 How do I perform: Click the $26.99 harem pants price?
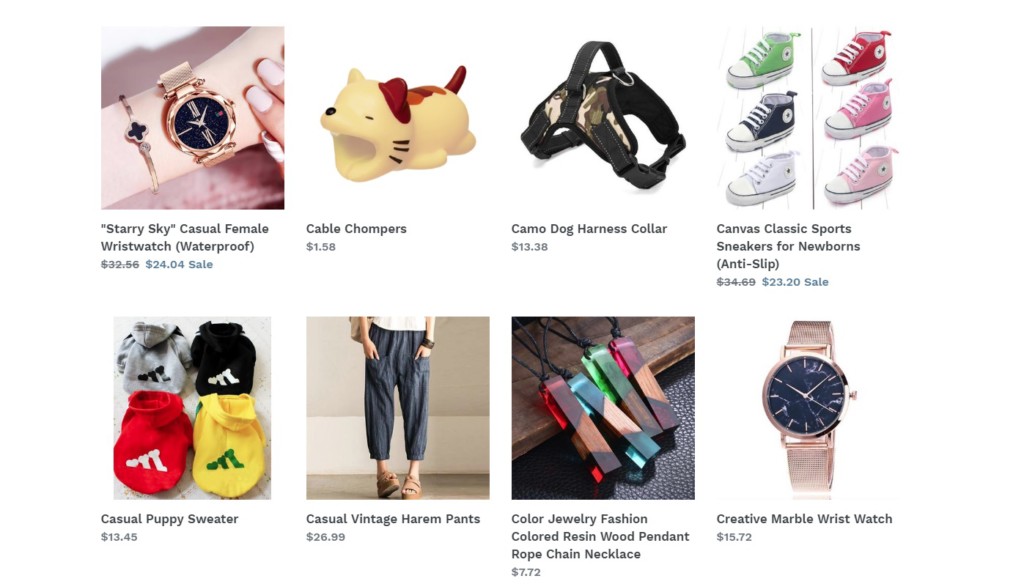pos(325,537)
